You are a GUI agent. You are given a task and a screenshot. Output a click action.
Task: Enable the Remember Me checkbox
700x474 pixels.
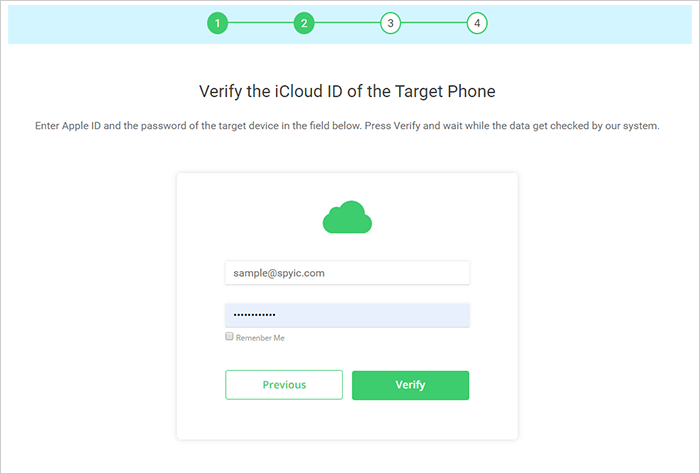(229, 337)
